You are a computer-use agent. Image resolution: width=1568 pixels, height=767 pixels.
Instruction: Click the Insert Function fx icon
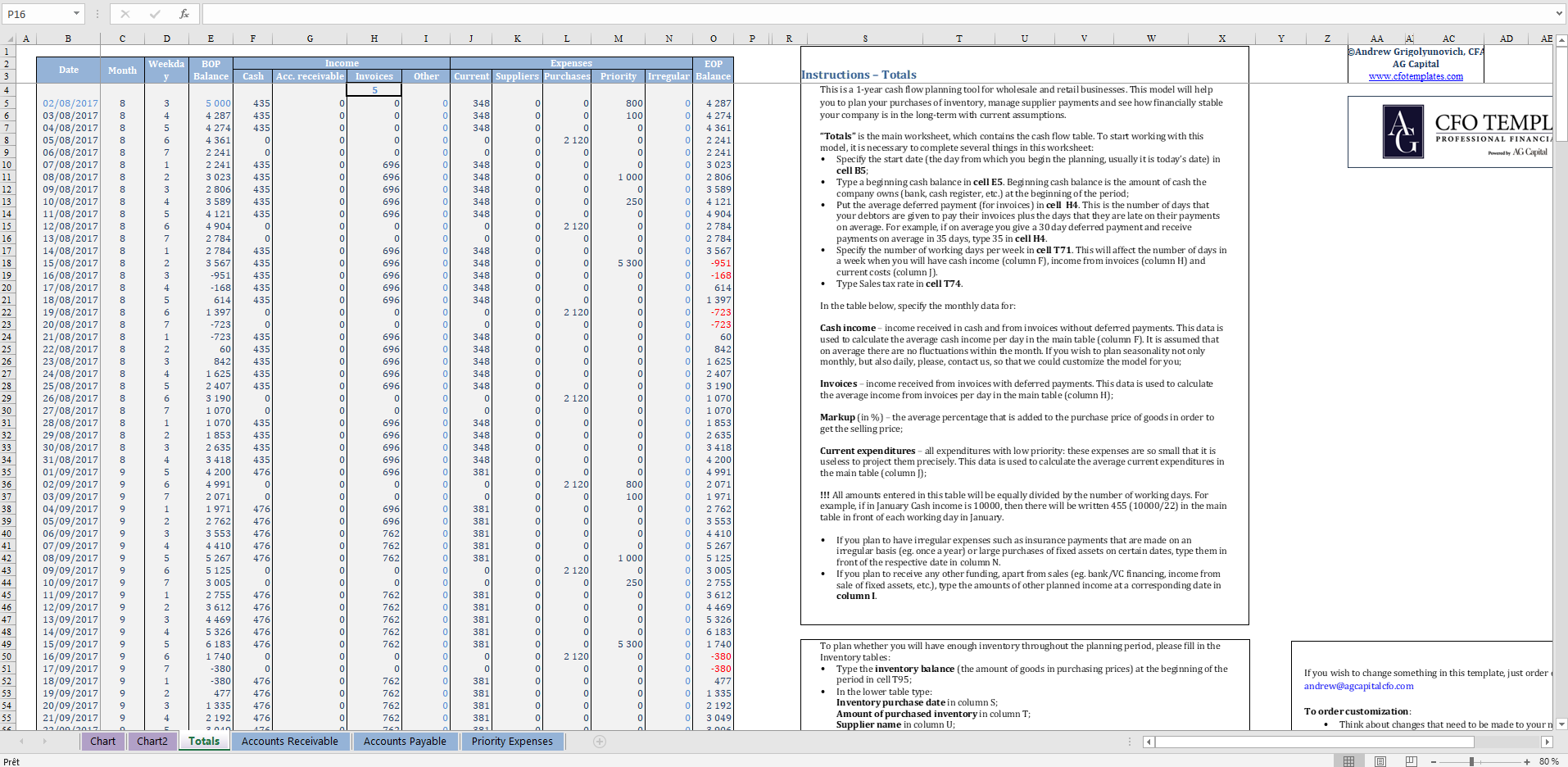coord(184,14)
